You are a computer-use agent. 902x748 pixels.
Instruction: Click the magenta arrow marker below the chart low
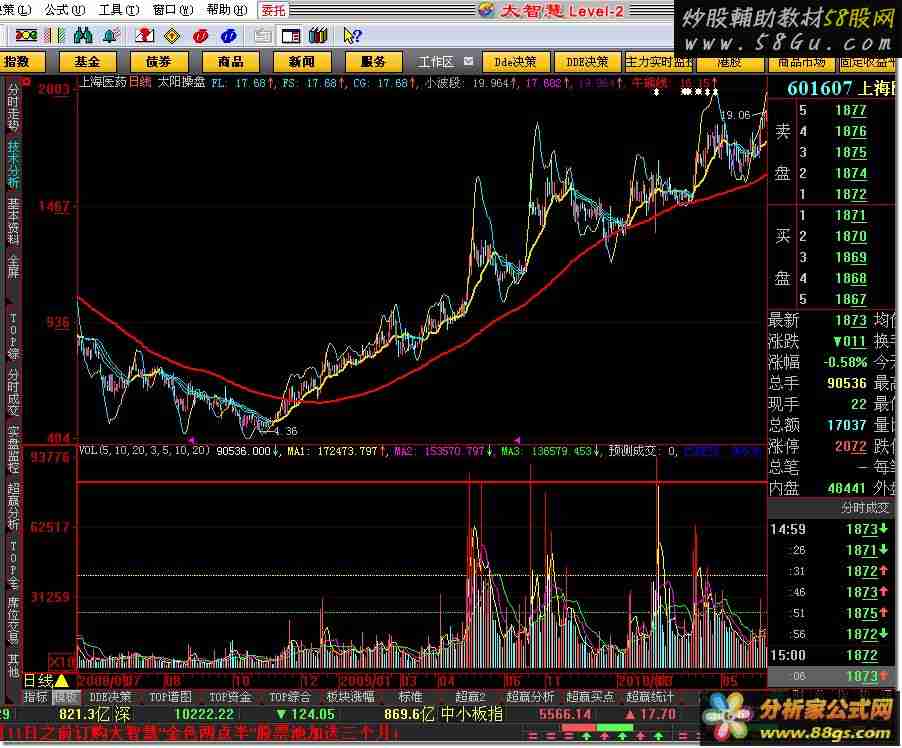click(x=192, y=440)
